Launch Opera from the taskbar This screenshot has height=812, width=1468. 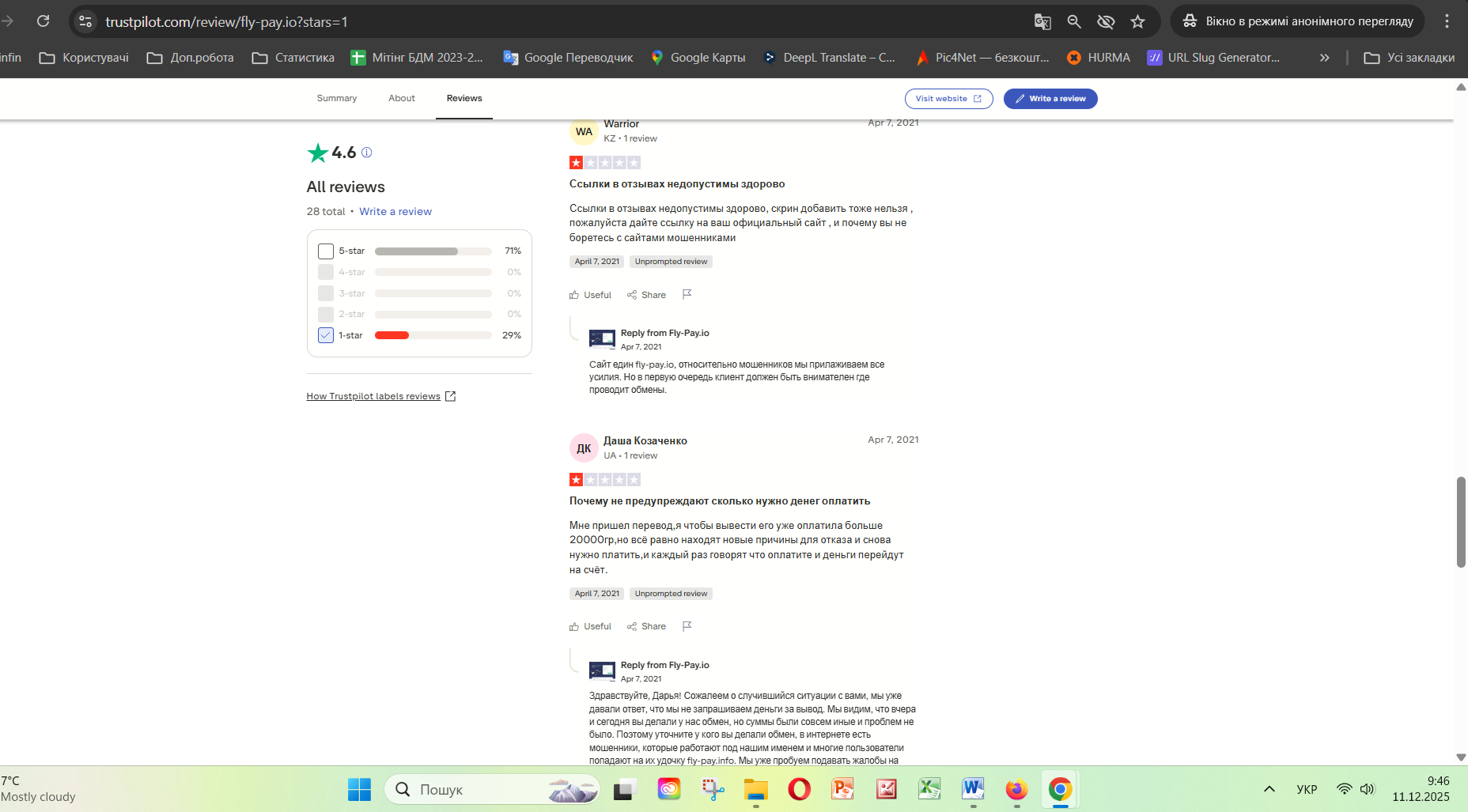(x=800, y=789)
